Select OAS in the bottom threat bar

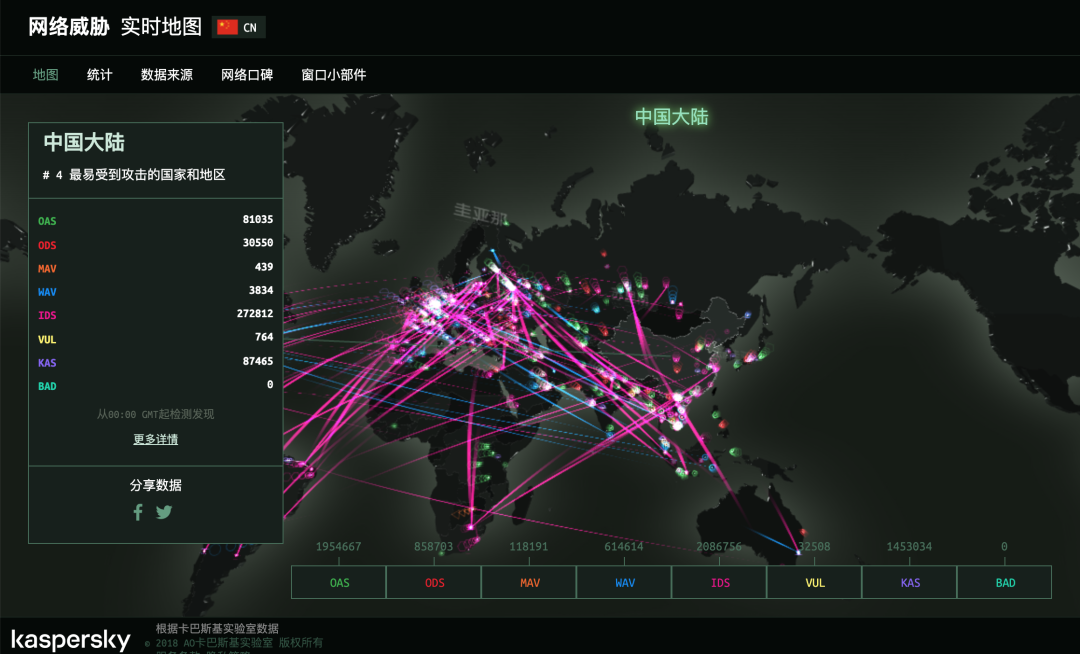338,581
